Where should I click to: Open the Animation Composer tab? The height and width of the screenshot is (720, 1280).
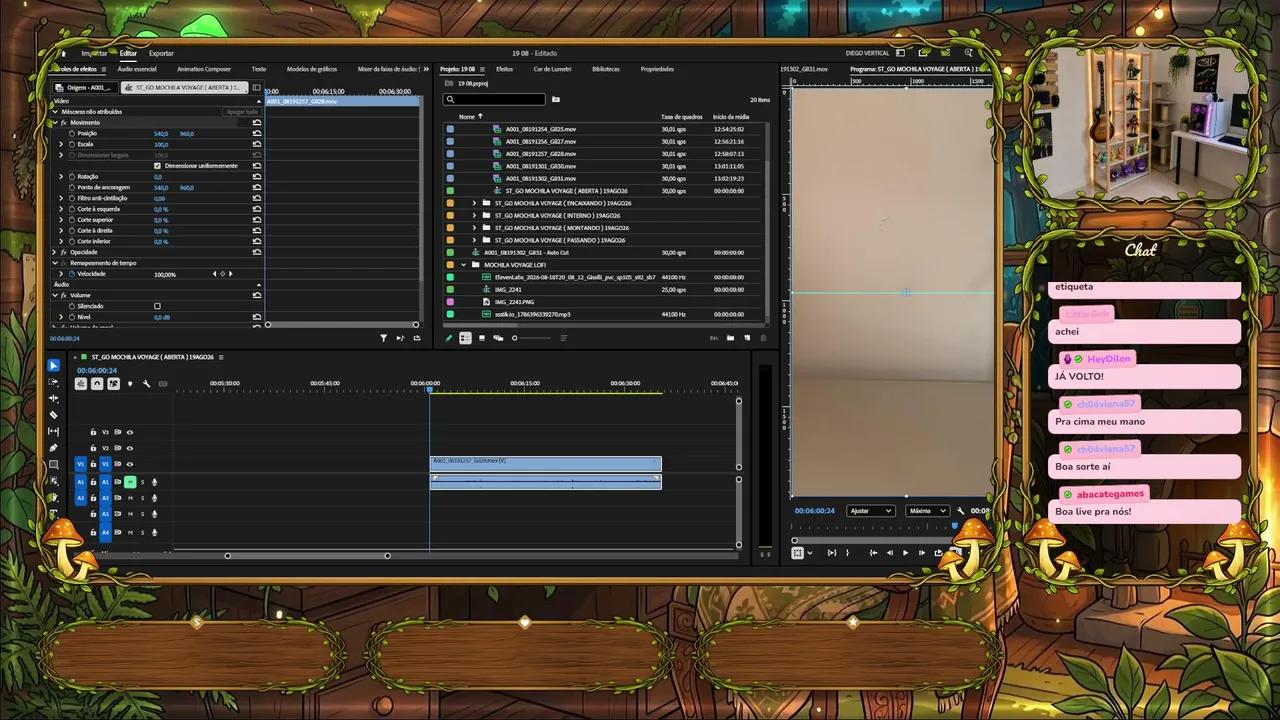coord(204,69)
